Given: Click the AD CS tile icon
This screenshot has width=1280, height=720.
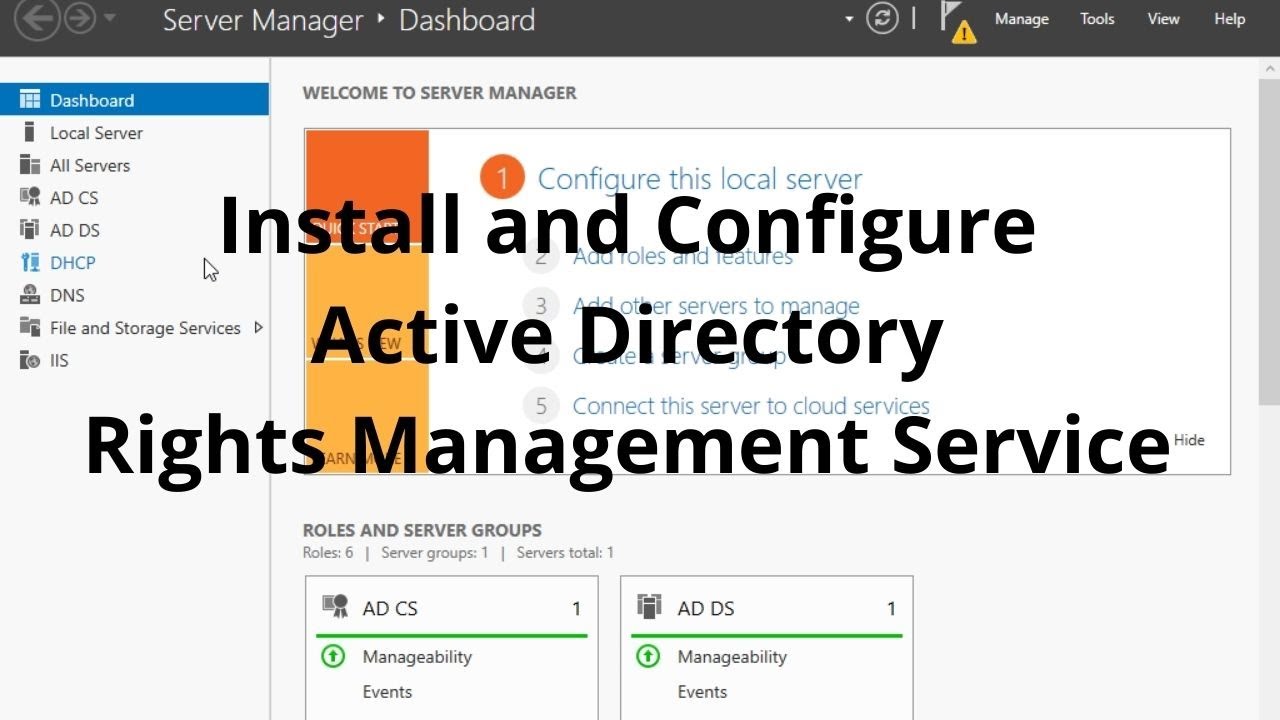Looking at the screenshot, I should (x=335, y=606).
